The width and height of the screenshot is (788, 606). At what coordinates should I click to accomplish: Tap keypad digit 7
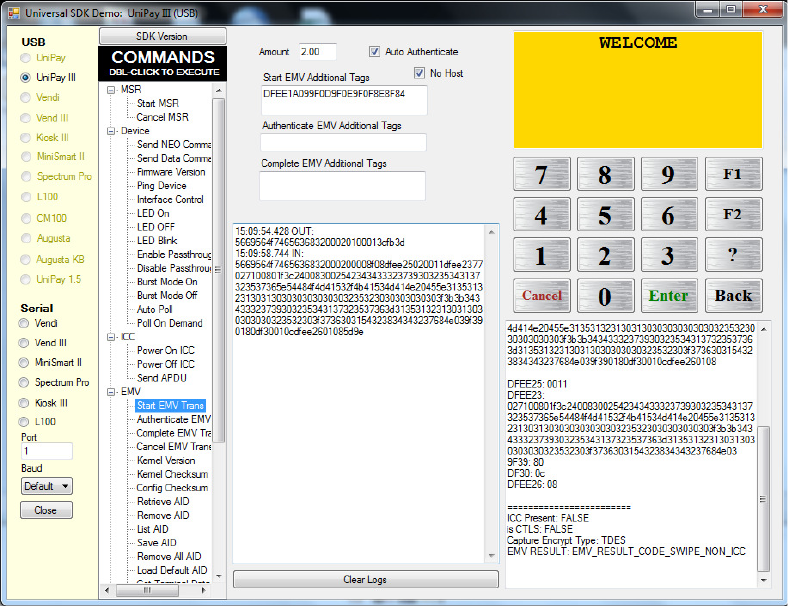tap(542, 174)
